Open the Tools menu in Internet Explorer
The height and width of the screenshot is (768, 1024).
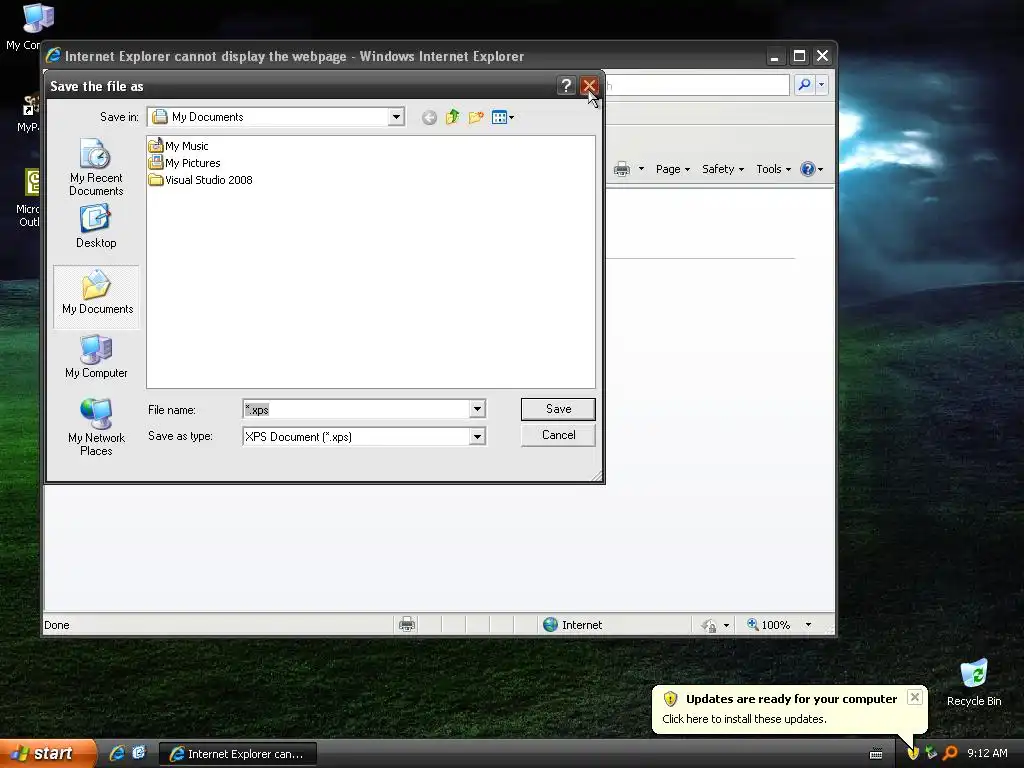[x=773, y=169]
